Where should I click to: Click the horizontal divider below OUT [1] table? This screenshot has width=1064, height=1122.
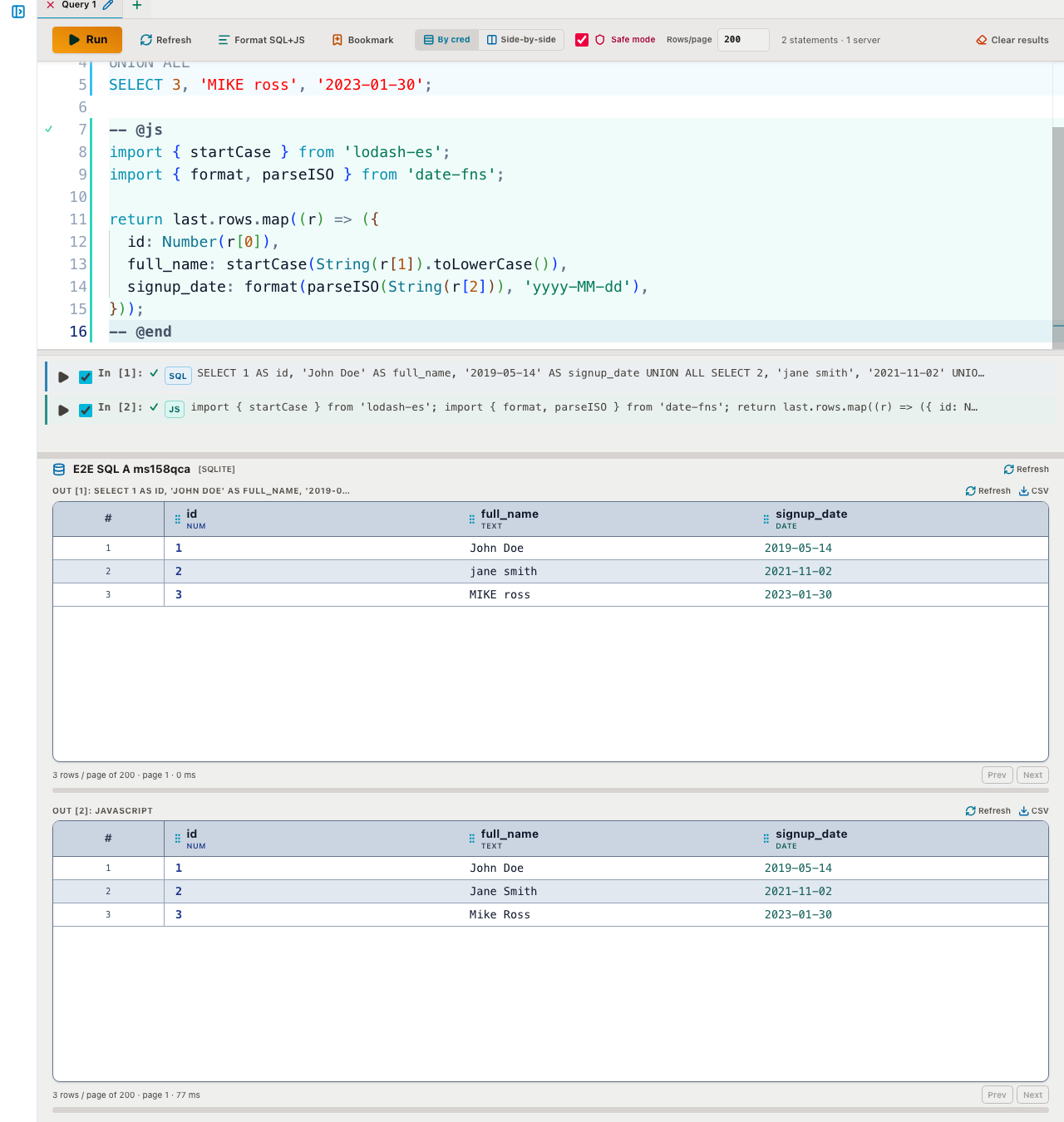pos(550,790)
